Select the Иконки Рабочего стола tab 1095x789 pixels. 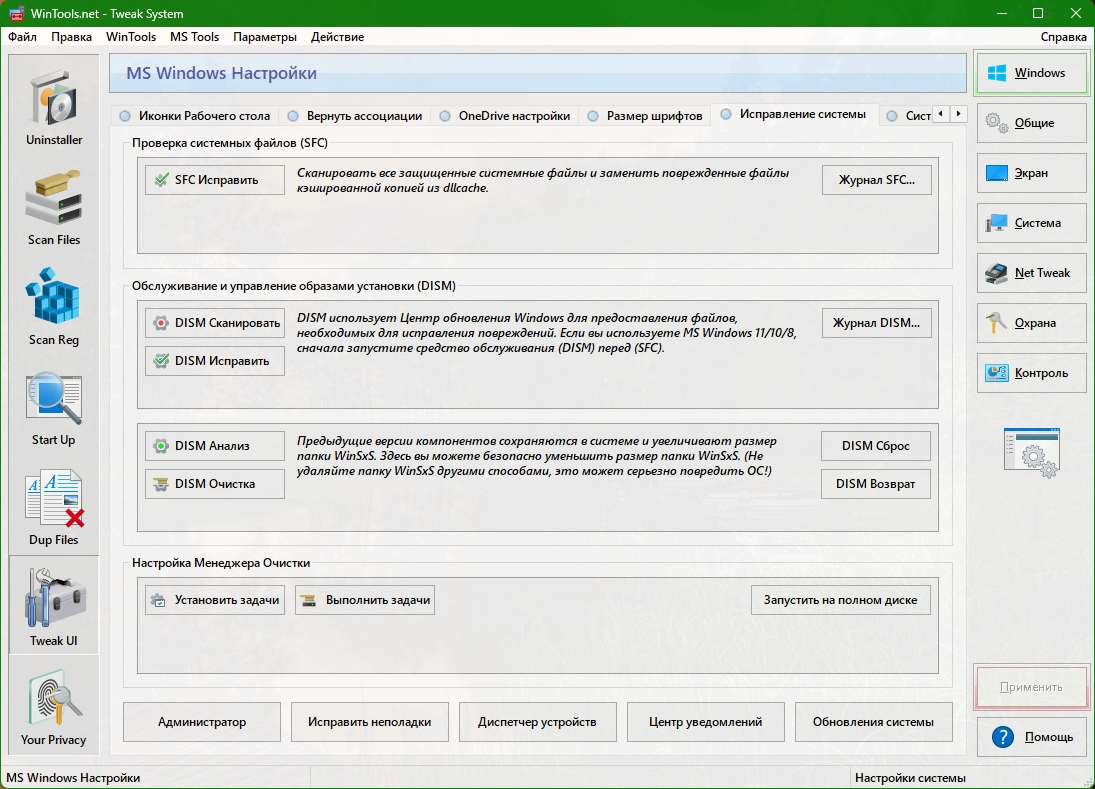tap(195, 116)
